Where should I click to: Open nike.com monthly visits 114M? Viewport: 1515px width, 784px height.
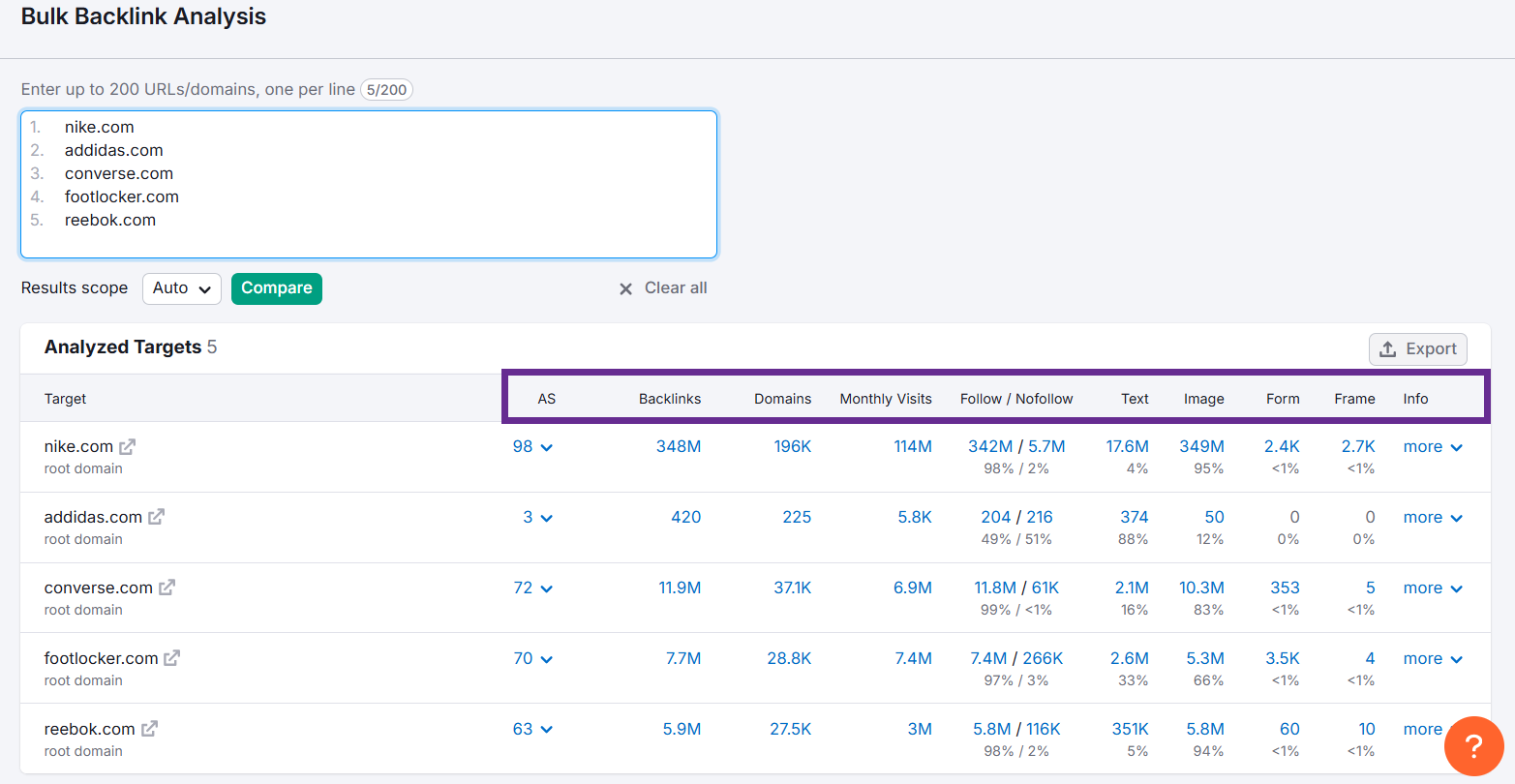[x=913, y=446]
